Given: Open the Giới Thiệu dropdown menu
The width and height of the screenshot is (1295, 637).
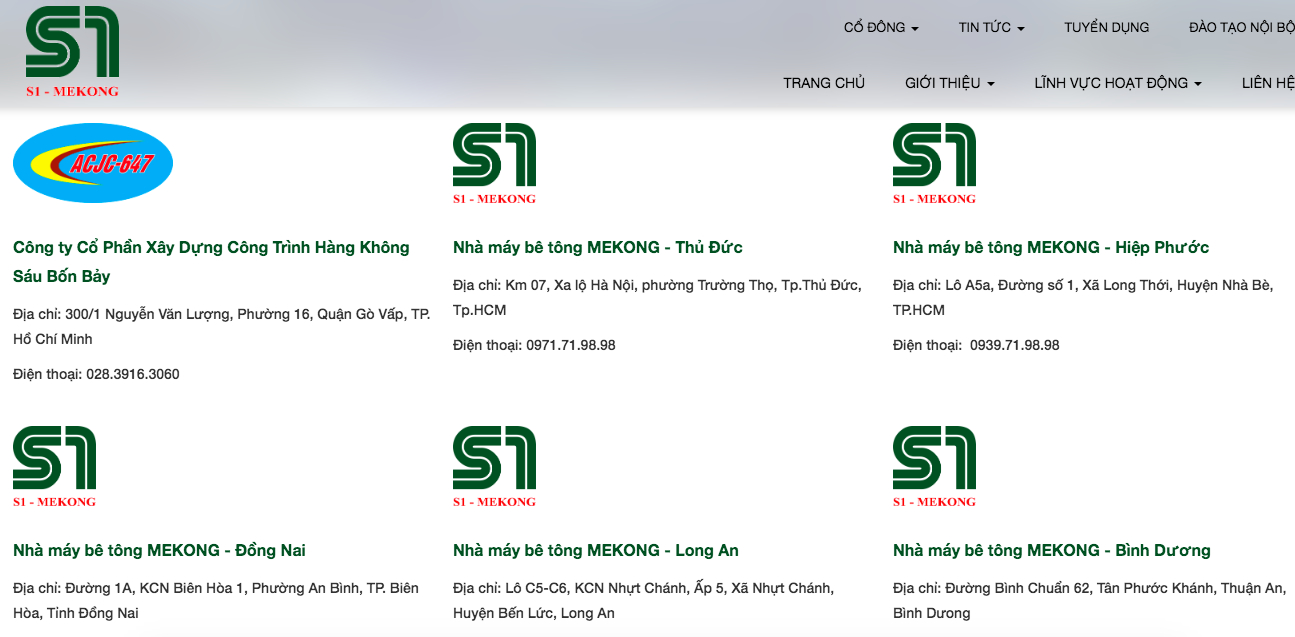Looking at the screenshot, I should (949, 83).
